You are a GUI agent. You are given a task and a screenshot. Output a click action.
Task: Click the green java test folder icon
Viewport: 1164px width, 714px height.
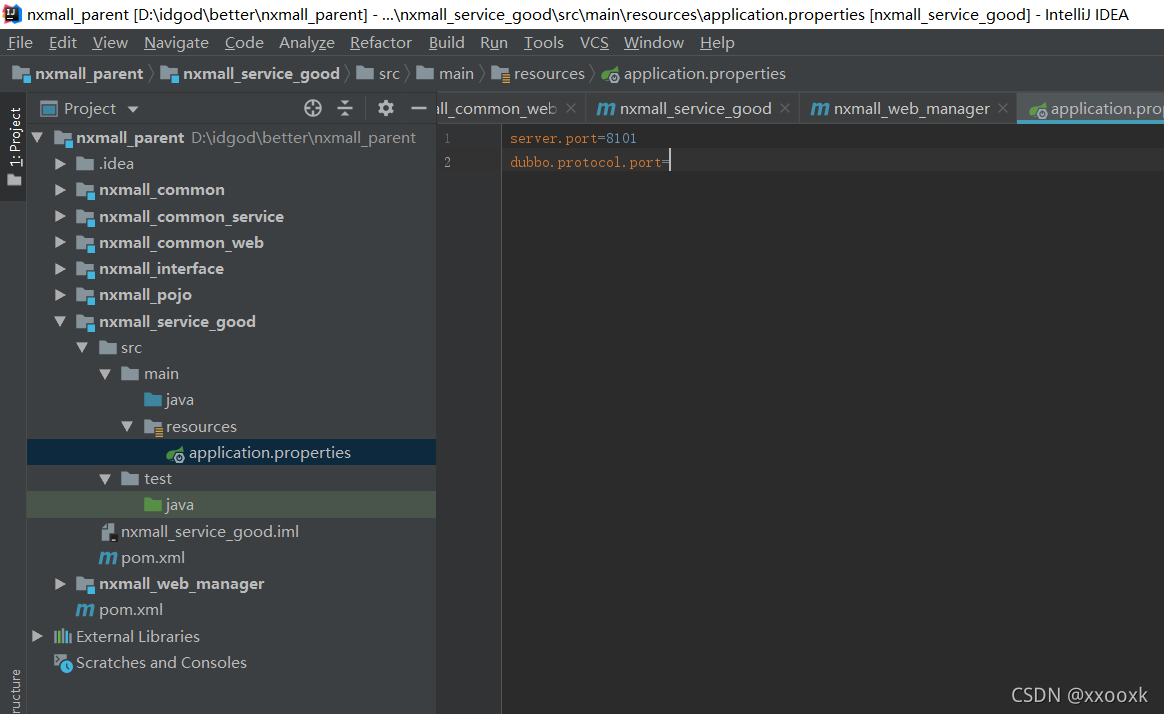[x=153, y=505]
